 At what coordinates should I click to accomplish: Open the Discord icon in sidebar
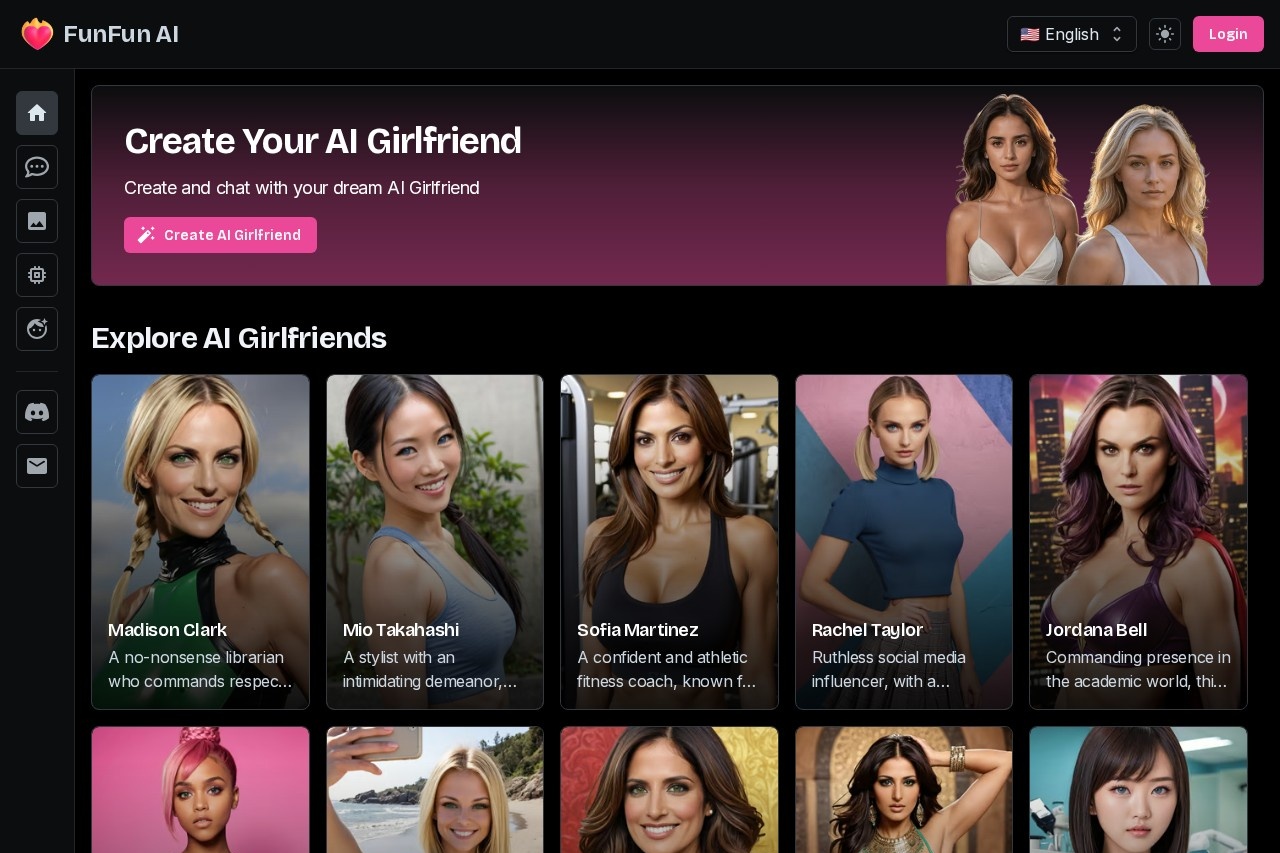click(x=37, y=412)
